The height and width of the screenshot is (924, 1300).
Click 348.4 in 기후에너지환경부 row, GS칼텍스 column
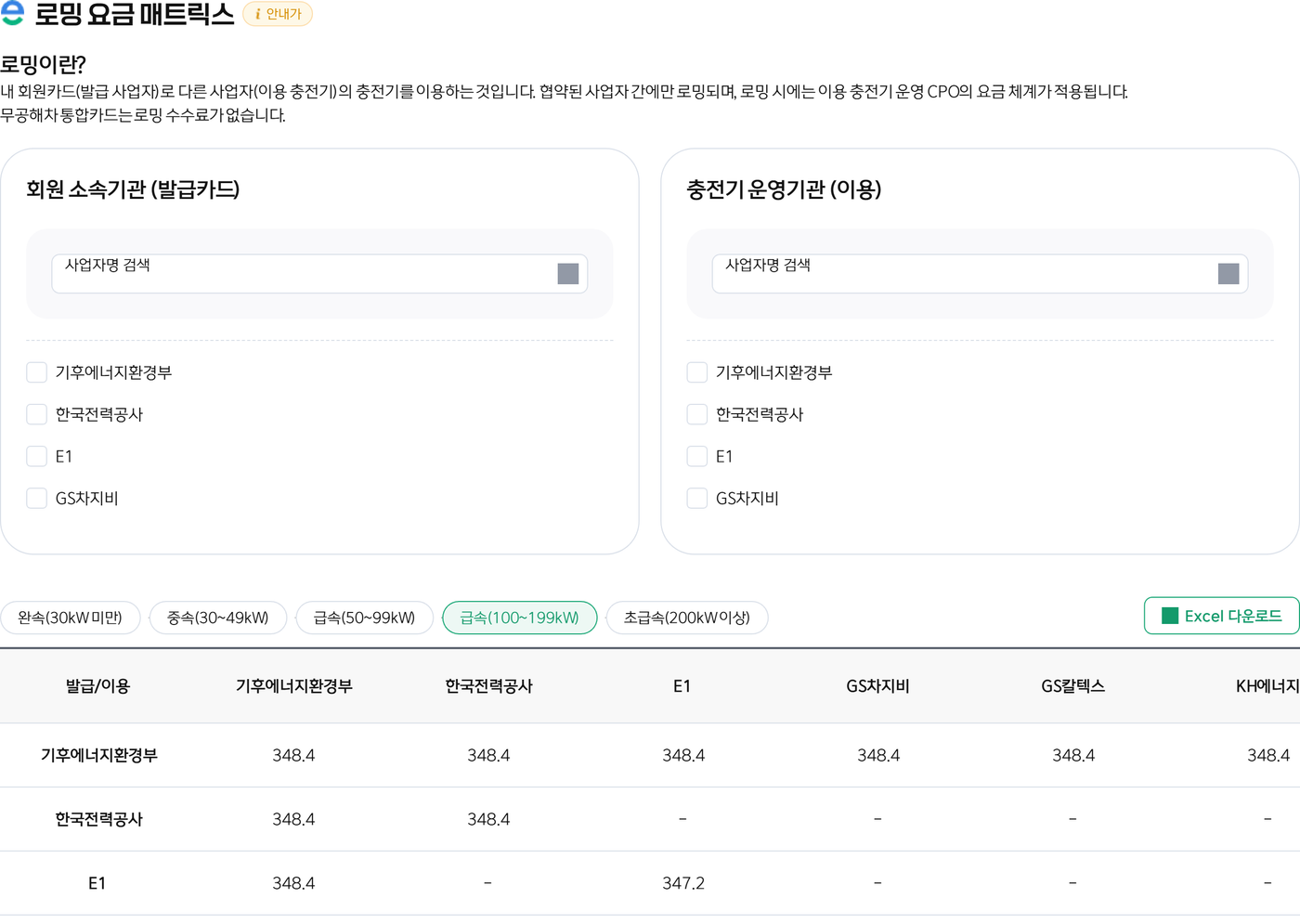pyautogui.click(x=1073, y=755)
